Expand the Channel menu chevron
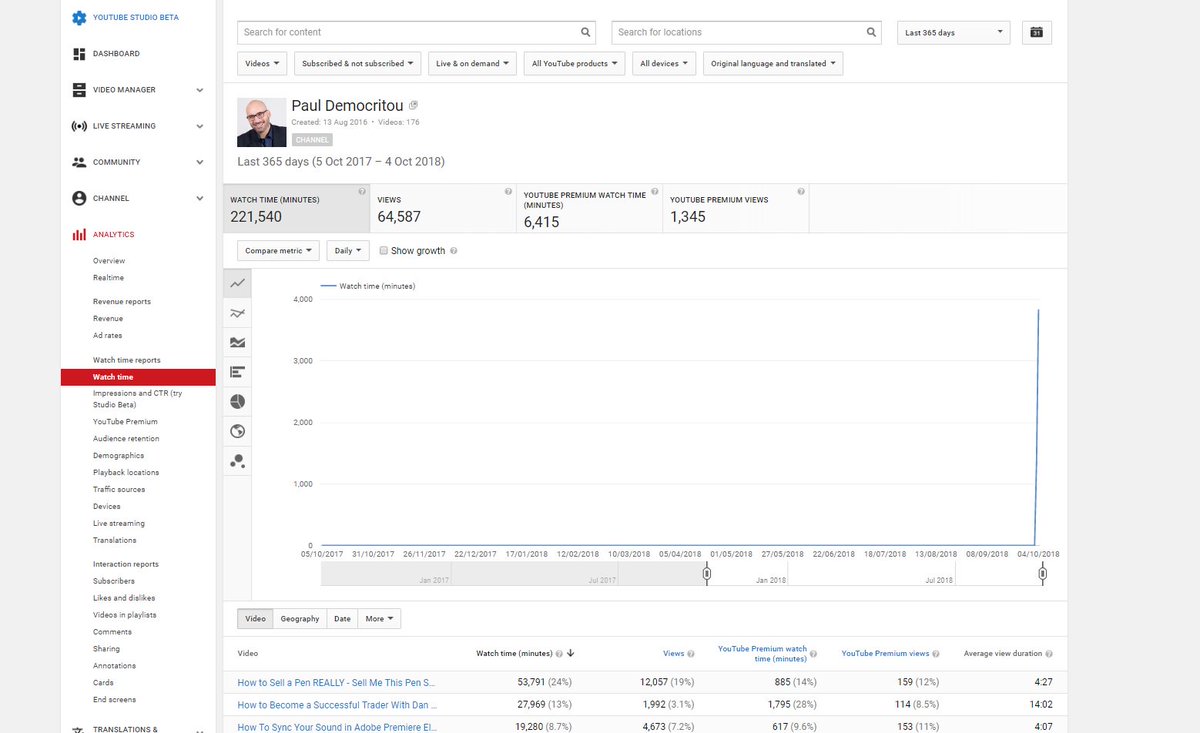Image resolution: width=1200 pixels, height=733 pixels. 199,198
